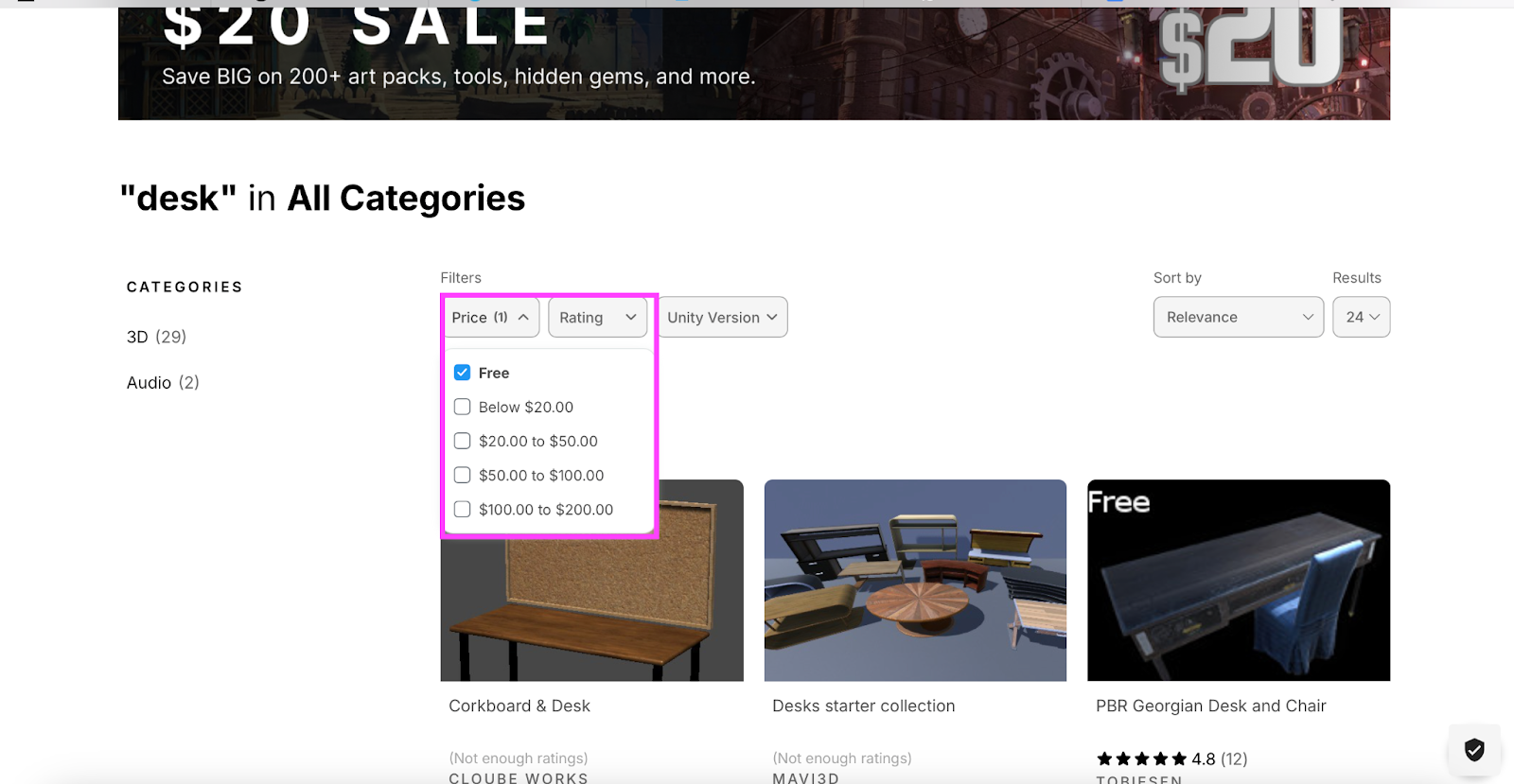Viewport: 1514px width, 784px height.
Task: Open the Corkboard & Desk thumbnail
Action: (592, 580)
